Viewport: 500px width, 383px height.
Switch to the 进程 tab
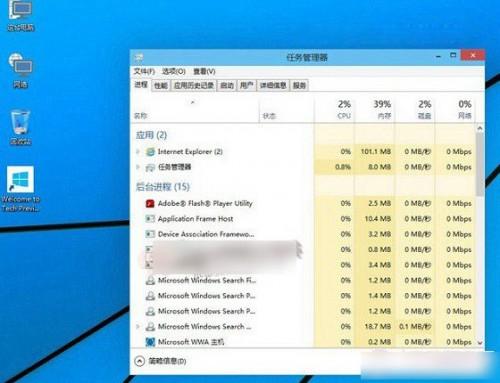[141, 85]
